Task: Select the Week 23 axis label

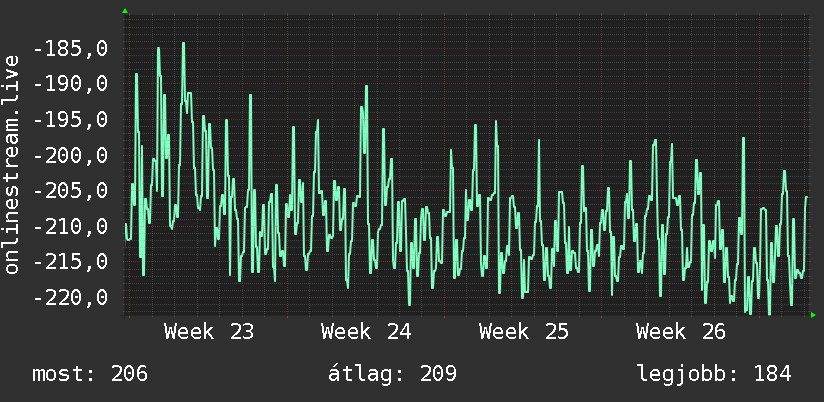Action: coord(209,332)
